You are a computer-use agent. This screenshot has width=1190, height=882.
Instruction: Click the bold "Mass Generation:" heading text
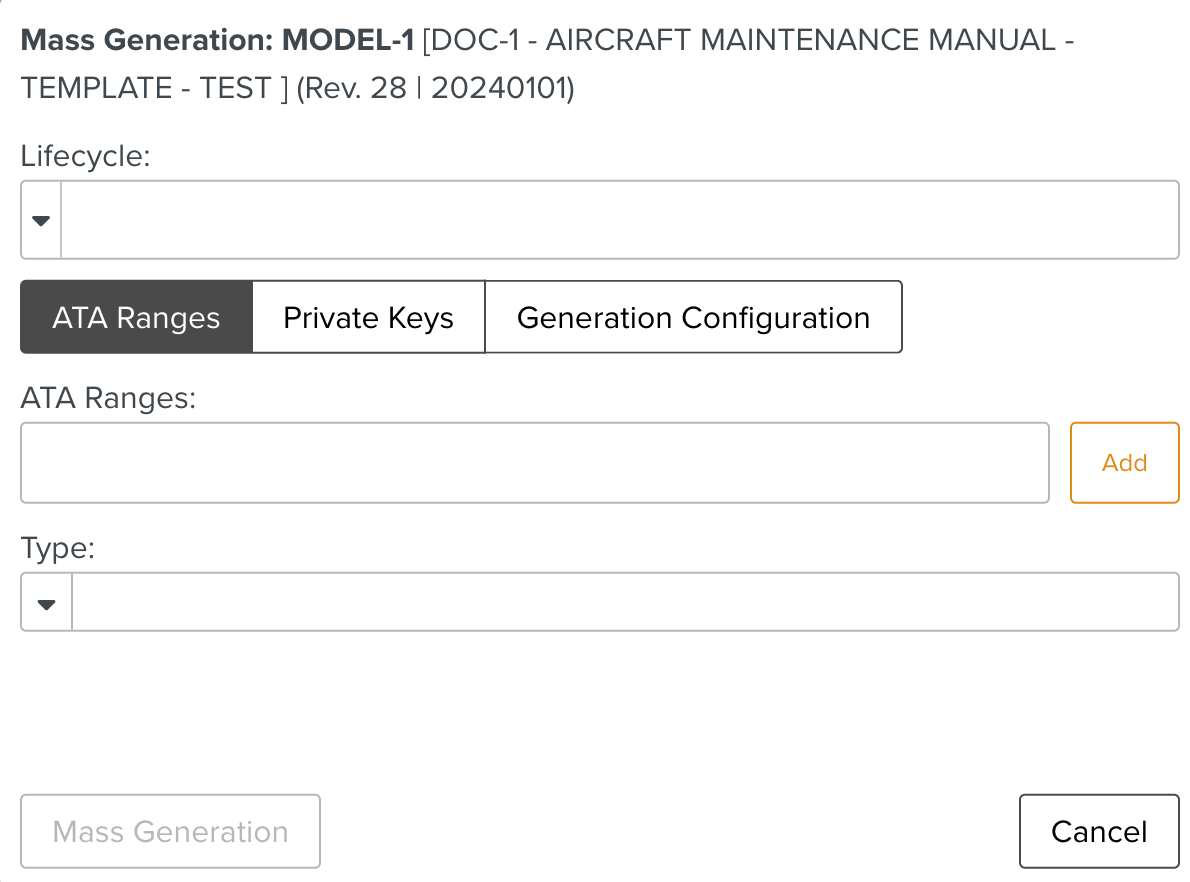point(148,41)
